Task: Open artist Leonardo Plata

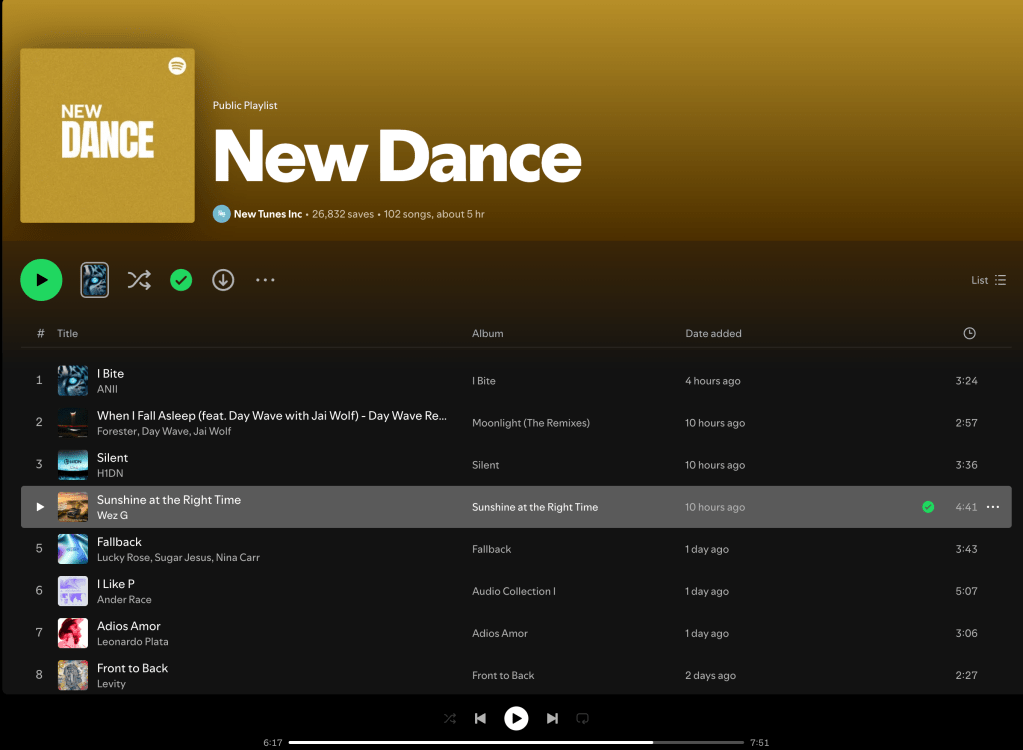Action: pos(132,642)
